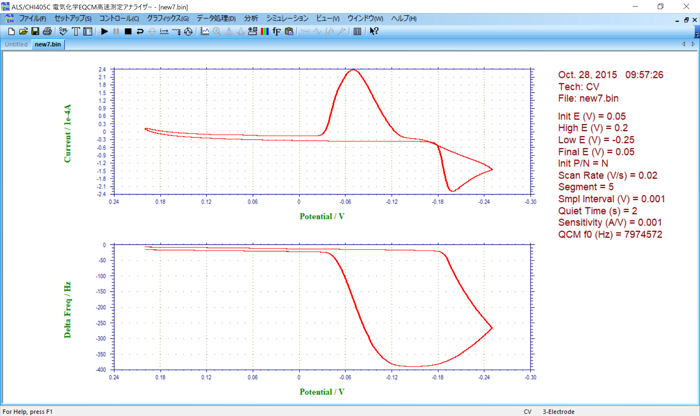Click the date 'Oct. 28, 2015' text

588,75
